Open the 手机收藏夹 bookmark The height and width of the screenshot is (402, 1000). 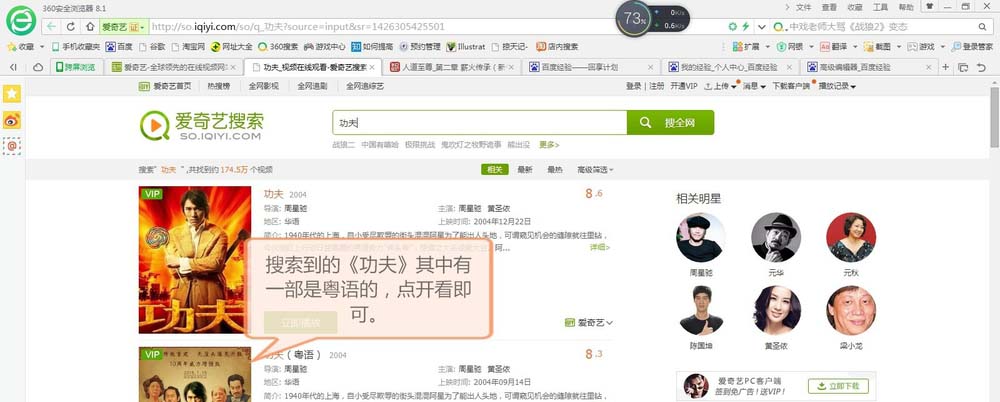coord(76,47)
